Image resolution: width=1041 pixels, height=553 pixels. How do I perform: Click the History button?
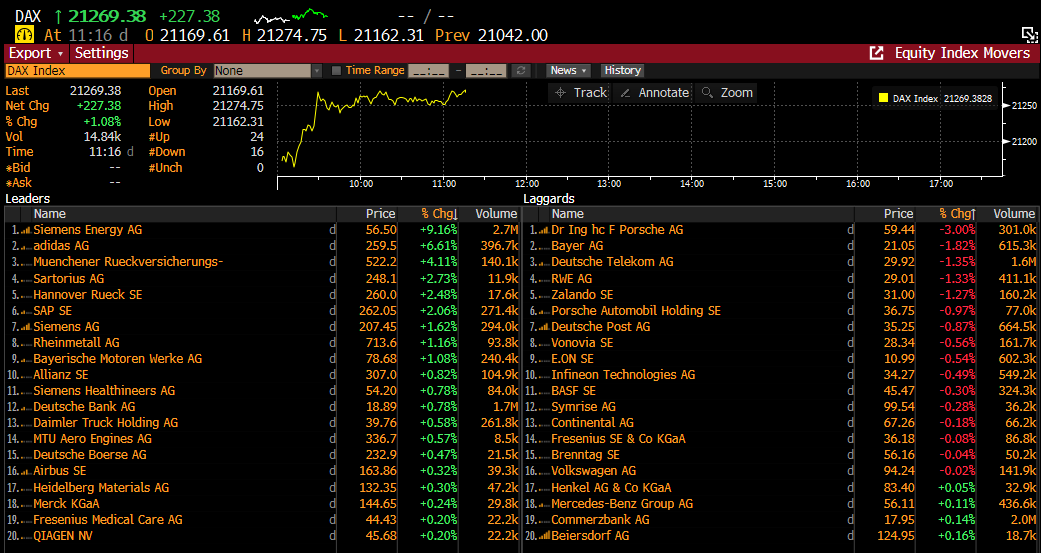(622, 71)
